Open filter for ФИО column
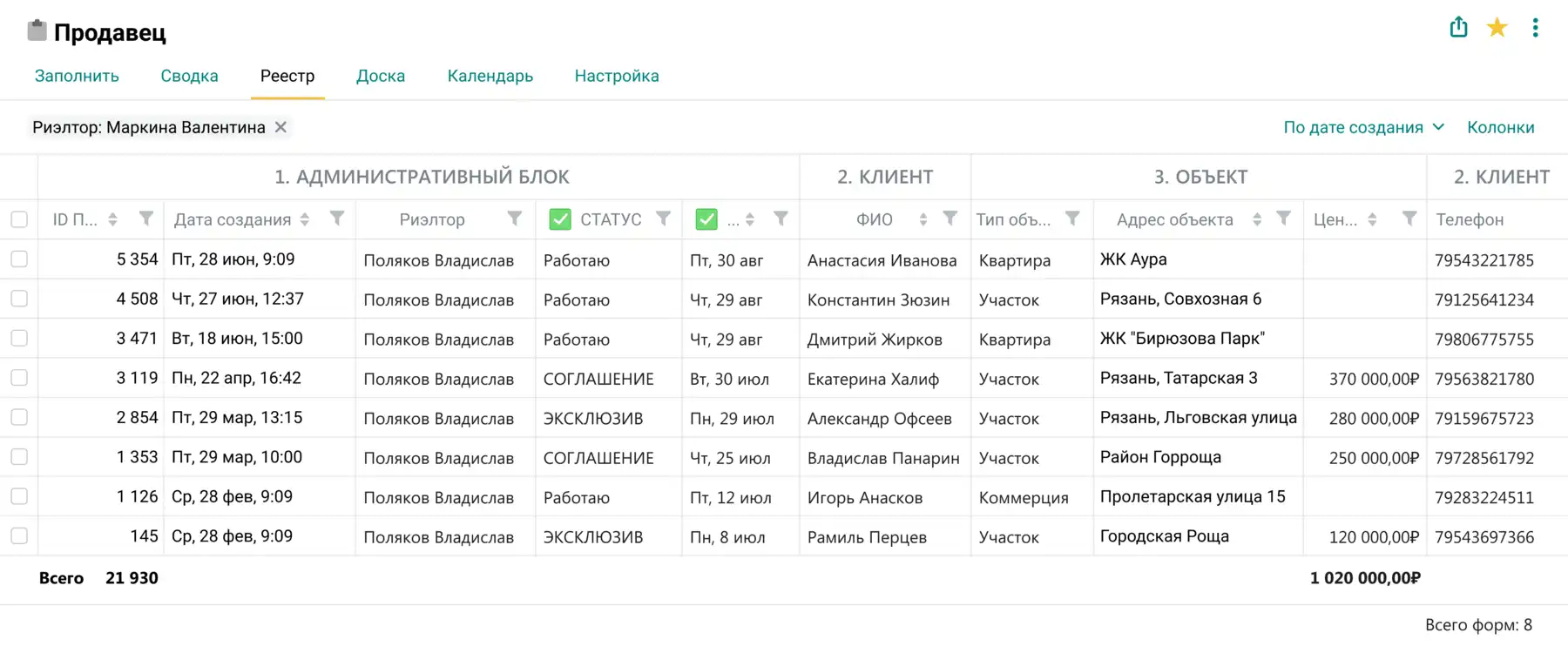 point(950,219)
